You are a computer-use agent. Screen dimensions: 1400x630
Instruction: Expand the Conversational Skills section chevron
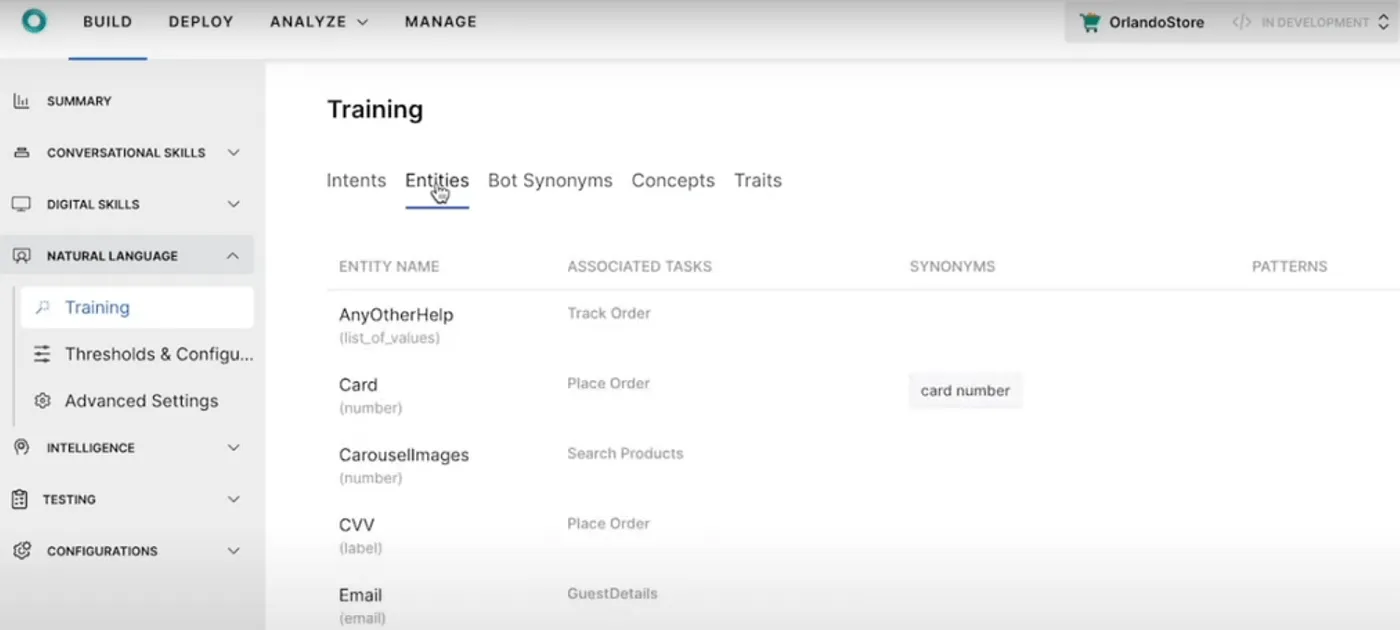click(233, 153)
